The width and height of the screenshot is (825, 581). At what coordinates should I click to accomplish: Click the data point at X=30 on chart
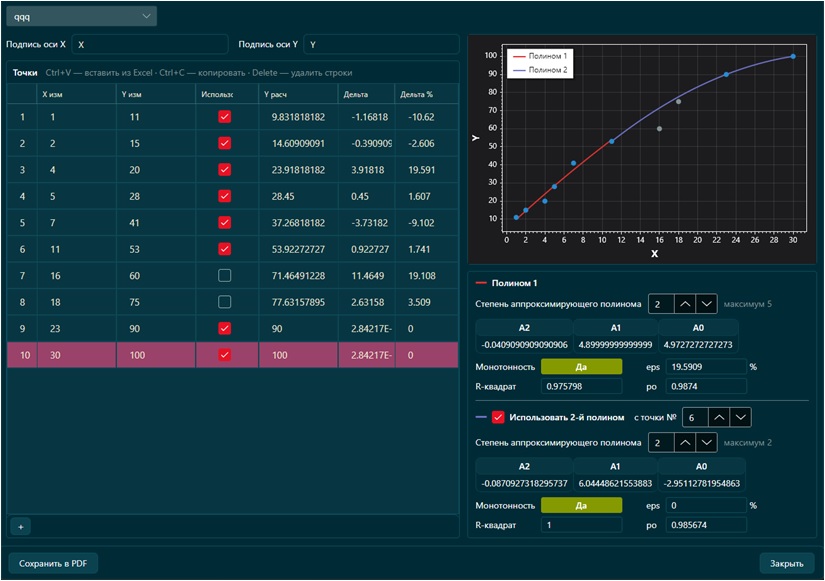[793, 56]
